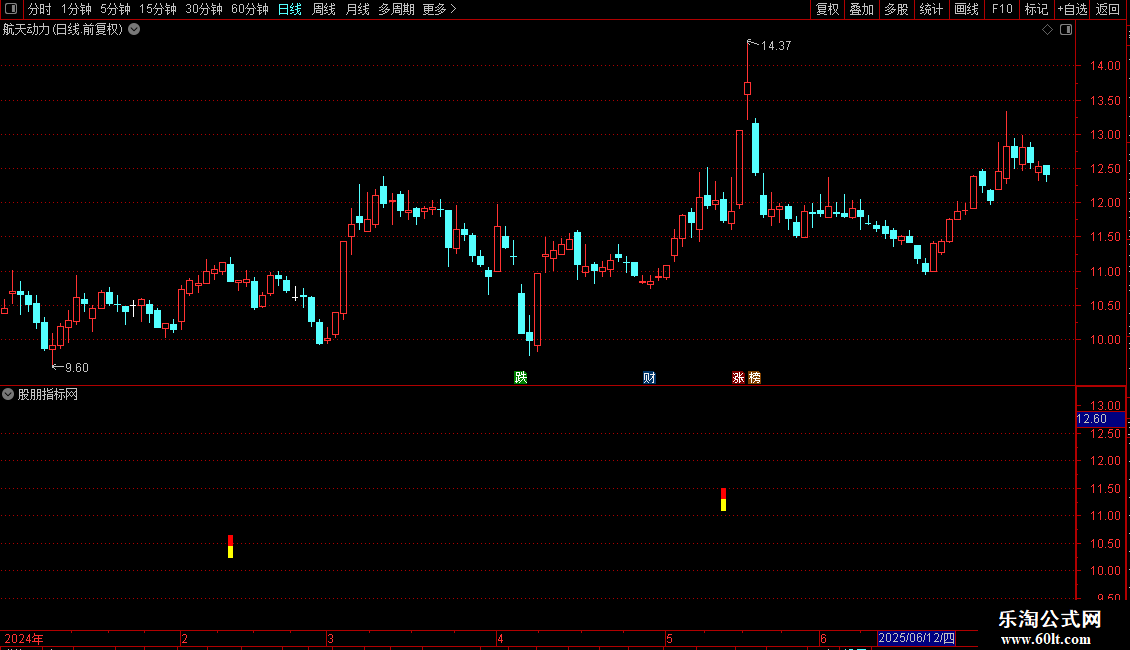Click the month 2 timeline marker
The image size is (1130, 650).
[x=184, y=638]
